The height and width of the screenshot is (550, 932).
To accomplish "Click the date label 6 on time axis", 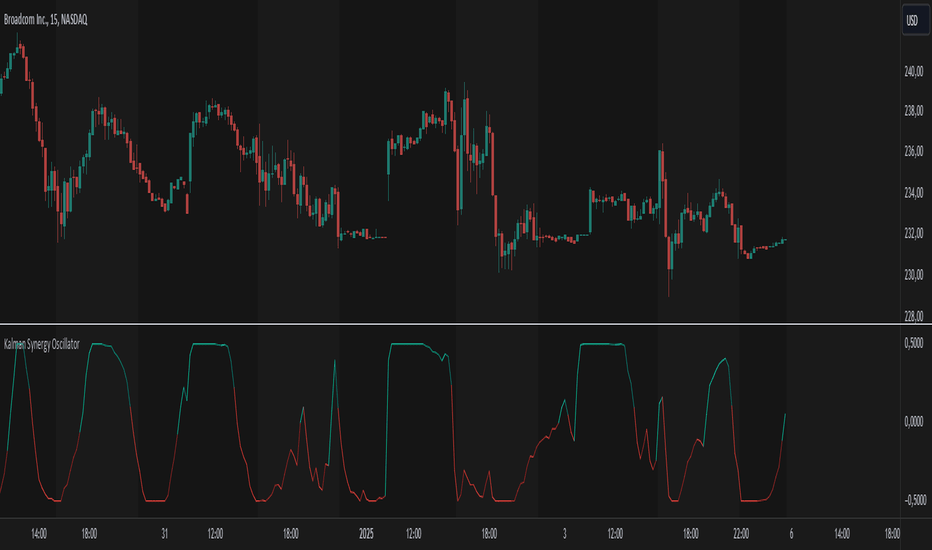I will [x=791, y=533].
